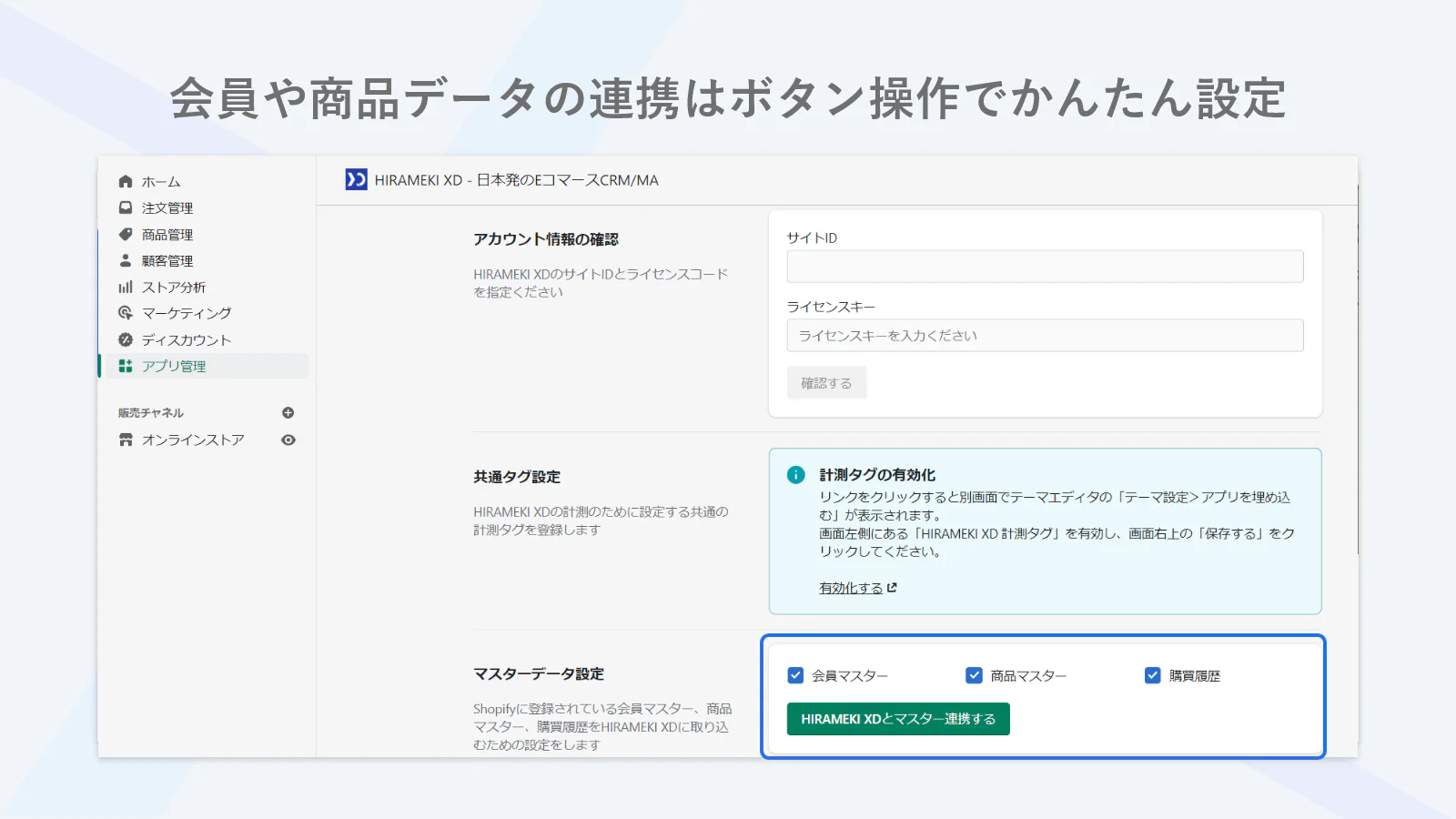
Task: Click the 商品管理 tag icon
Action: (x=126, y=234)
